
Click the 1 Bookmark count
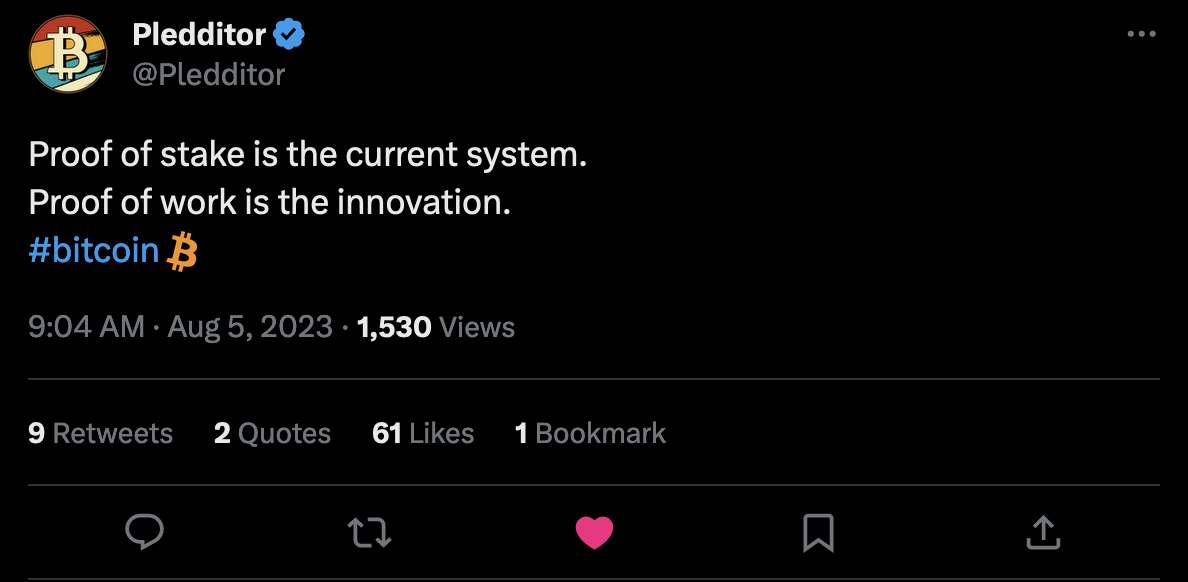point(590,433)
